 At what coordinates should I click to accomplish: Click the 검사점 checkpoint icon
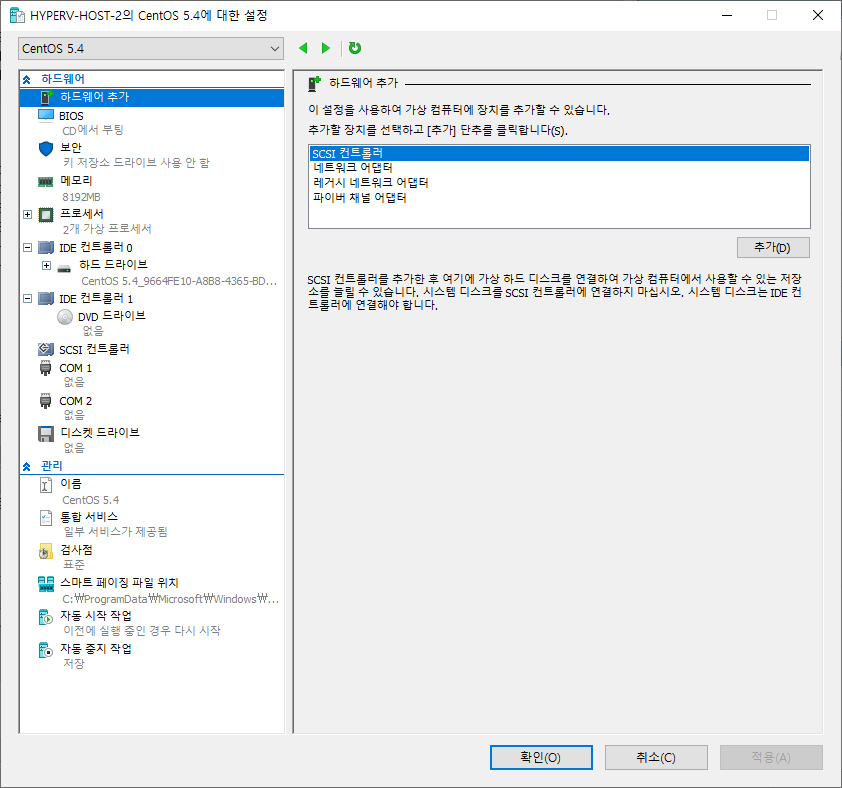[x=45, y=551]
